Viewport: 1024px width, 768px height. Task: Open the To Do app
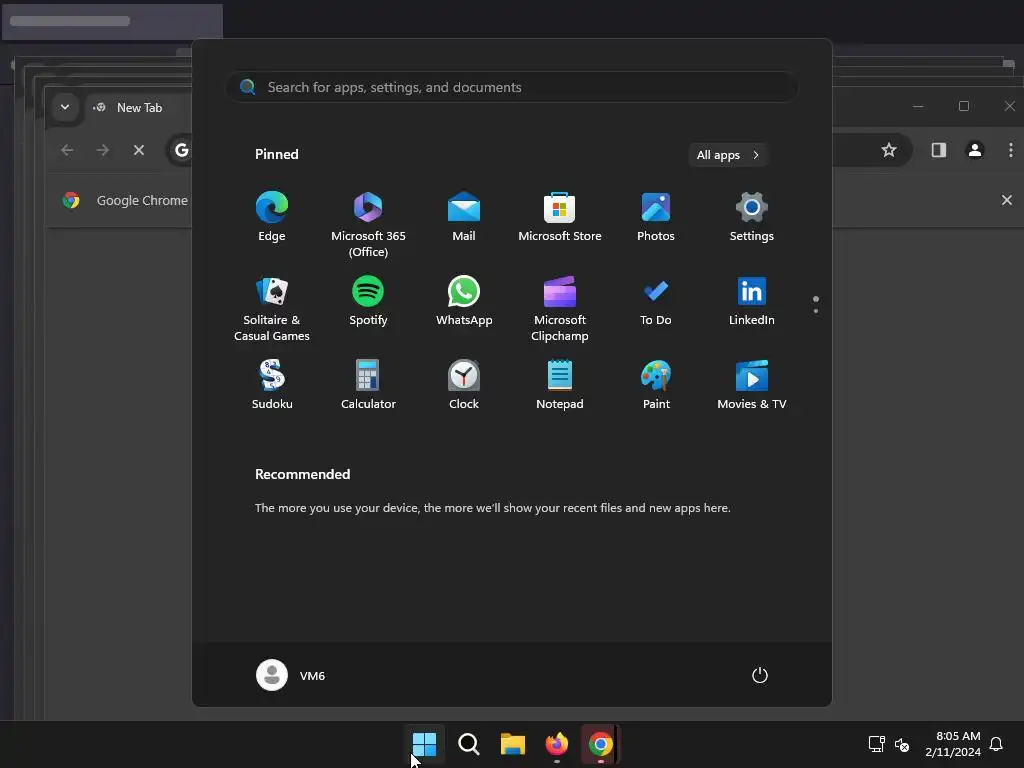[x=656, y=301]
